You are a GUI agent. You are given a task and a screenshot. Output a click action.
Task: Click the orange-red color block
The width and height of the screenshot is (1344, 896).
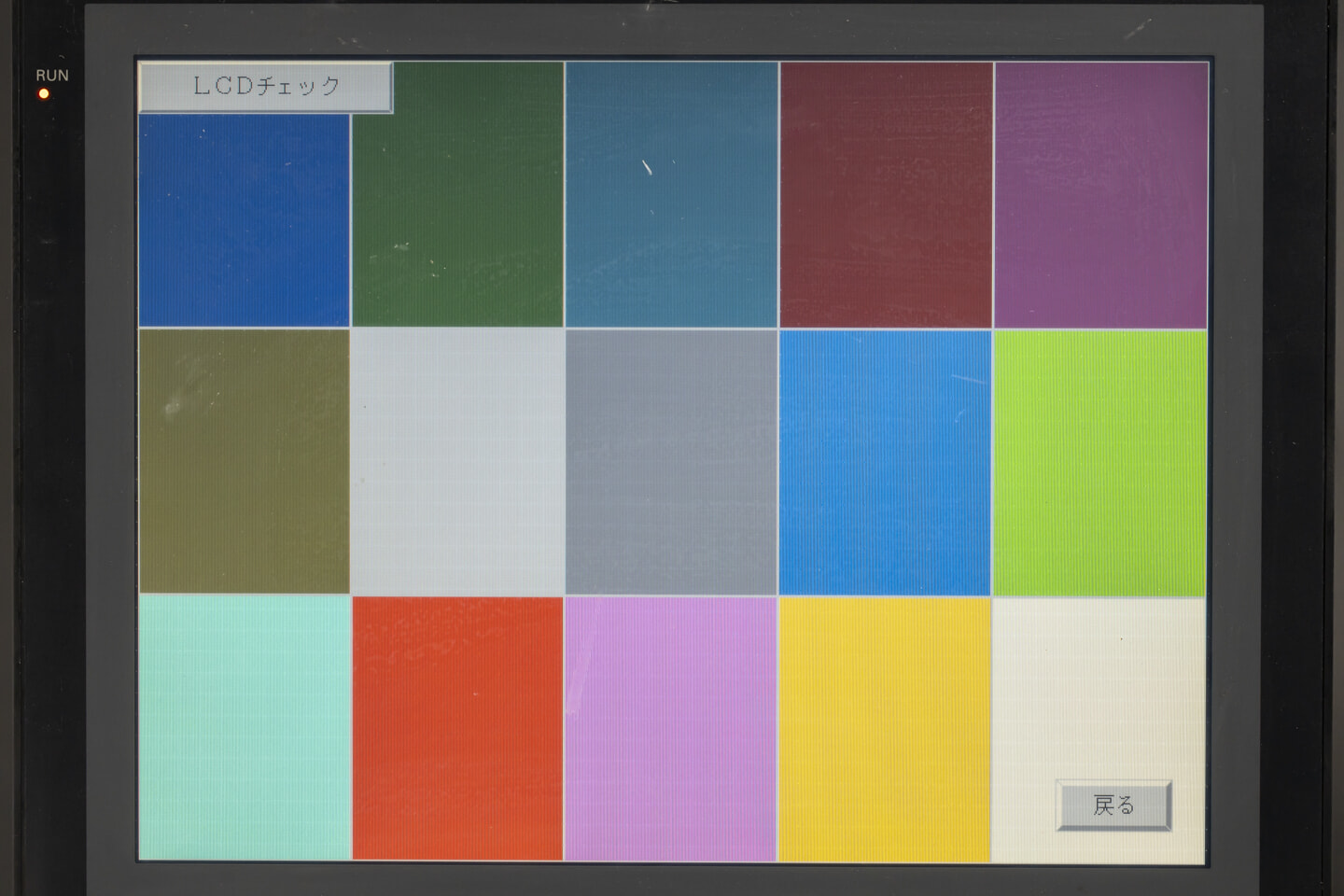point(457,727)
